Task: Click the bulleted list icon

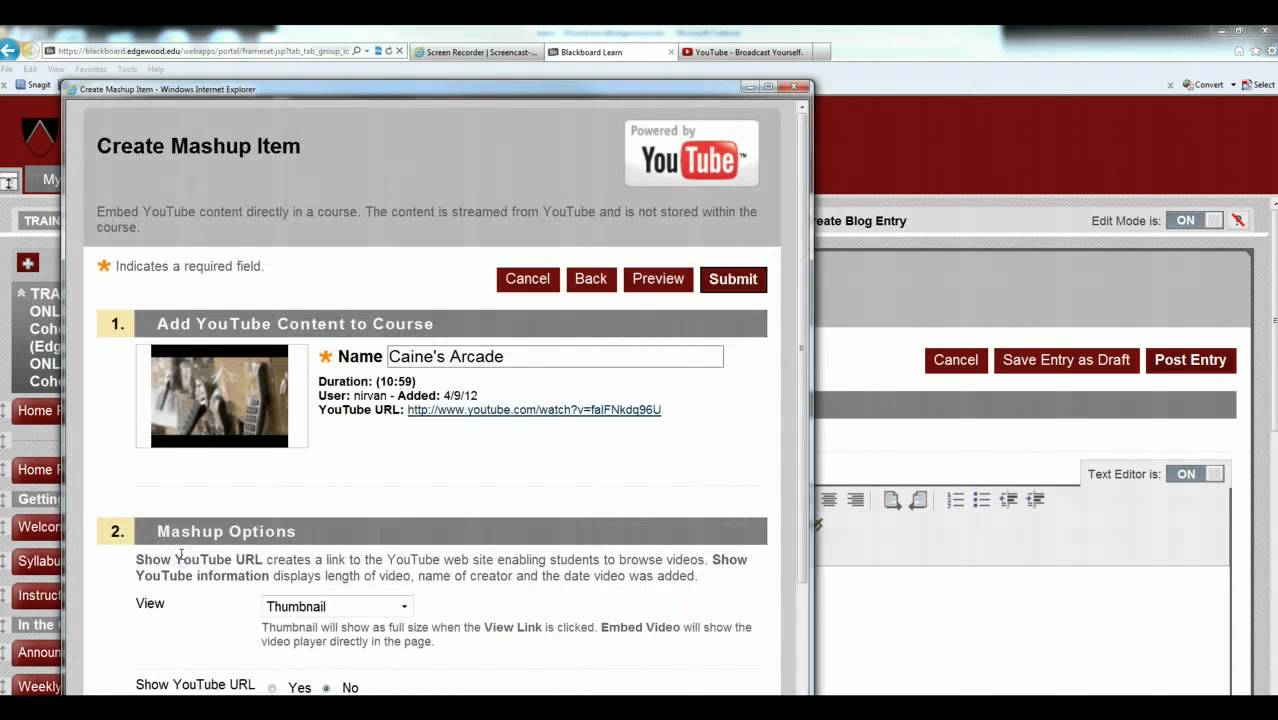Action: click(x=982, y=499)
